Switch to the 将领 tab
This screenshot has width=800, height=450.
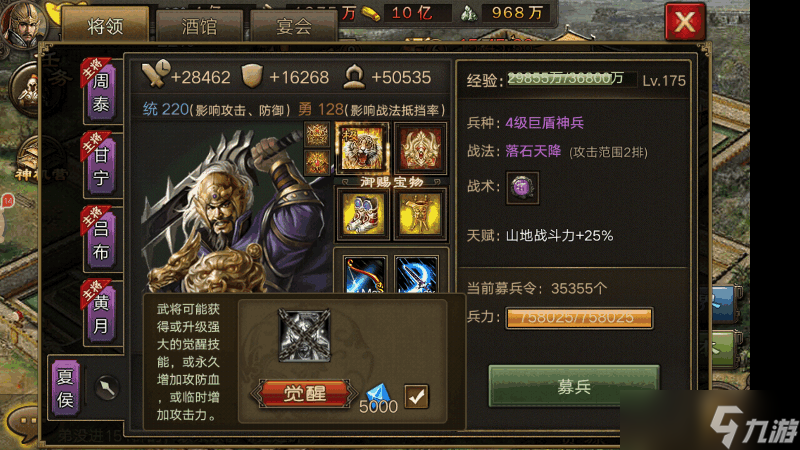pyautogui.click(x=106, y=26)
